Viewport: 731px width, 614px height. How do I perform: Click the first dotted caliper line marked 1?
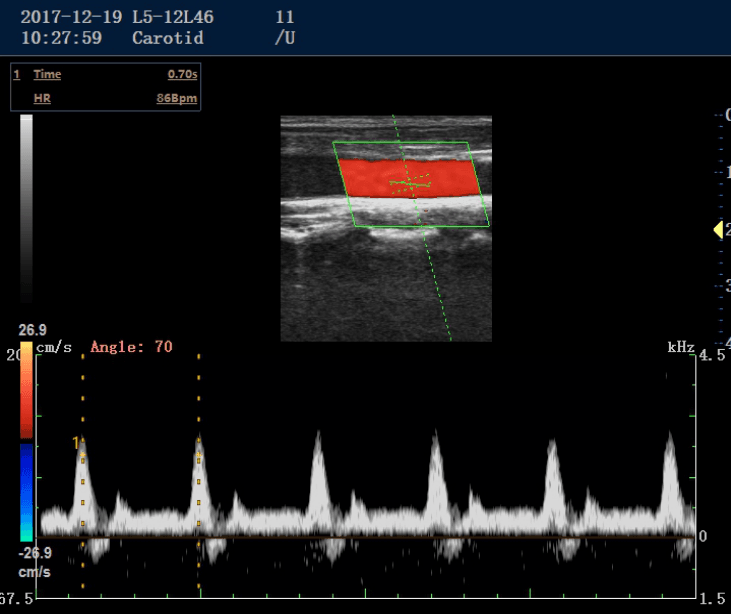[x=83, y=471]
